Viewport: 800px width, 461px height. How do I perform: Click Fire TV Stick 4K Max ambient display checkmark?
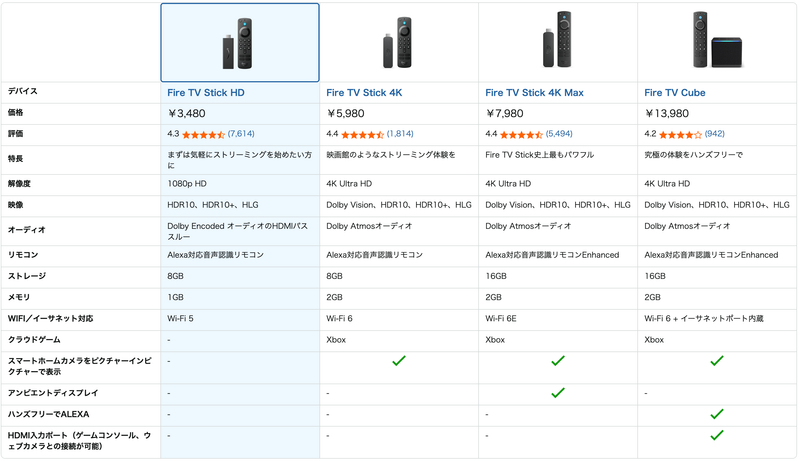pyautogui.click(x=558, y=392)
